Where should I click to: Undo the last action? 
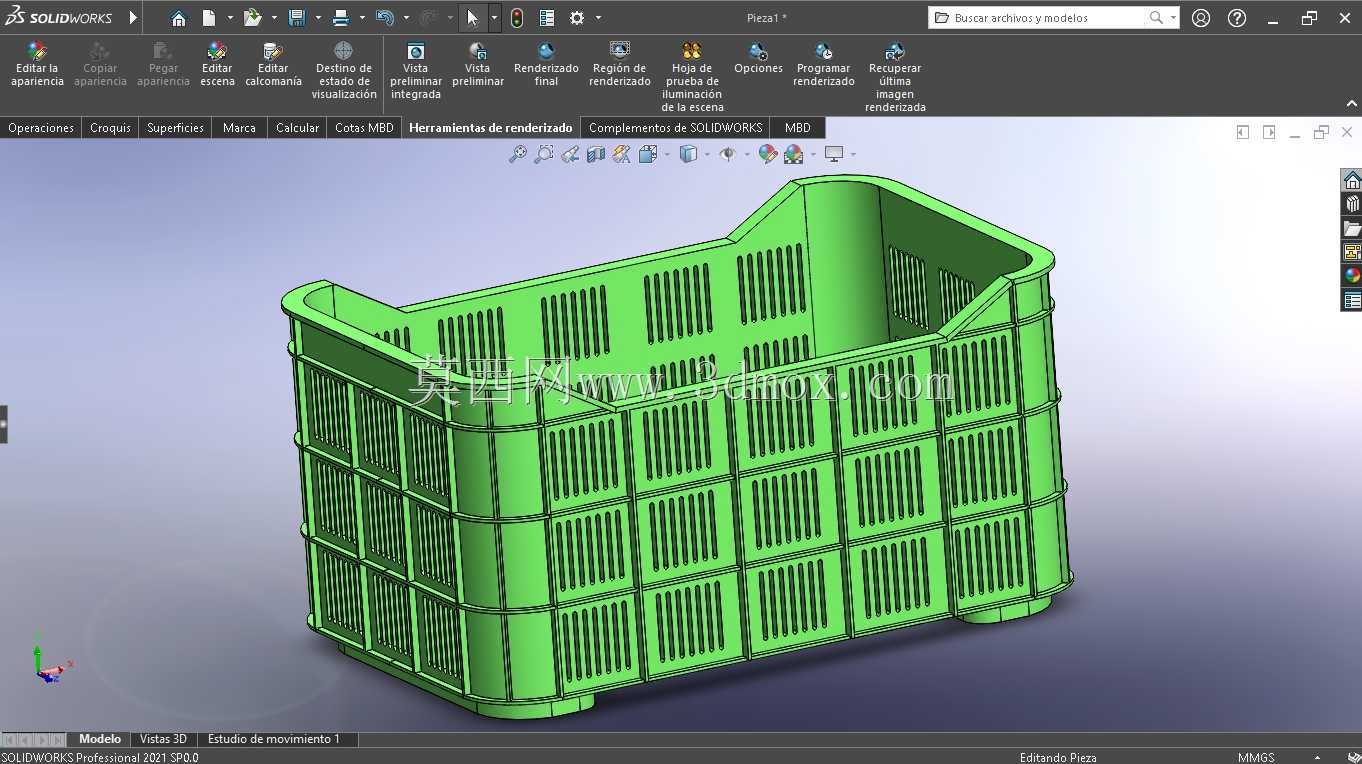pyautogui.click(x=385, y=18)
